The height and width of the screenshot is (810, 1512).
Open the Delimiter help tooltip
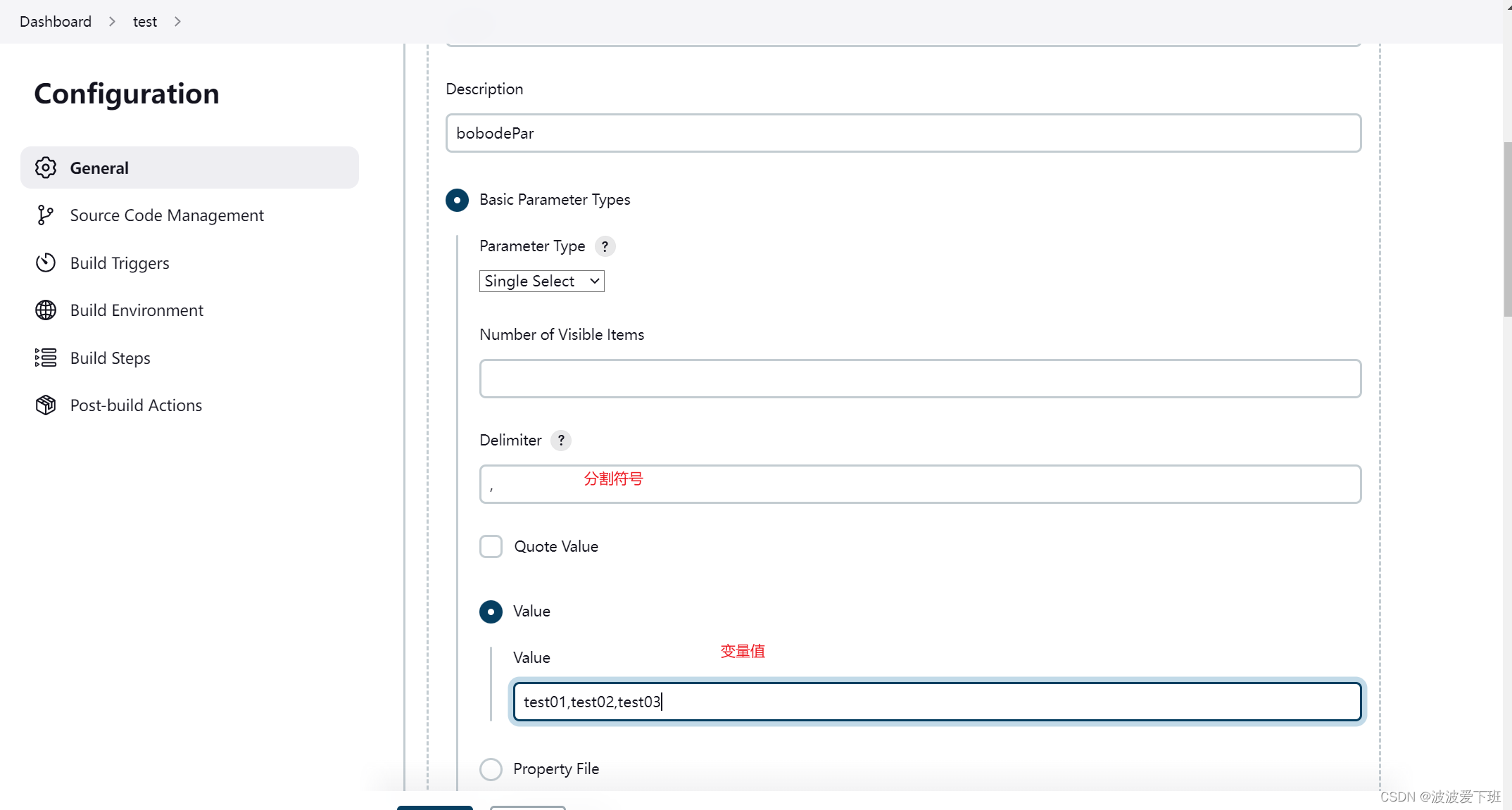(560, 440)
